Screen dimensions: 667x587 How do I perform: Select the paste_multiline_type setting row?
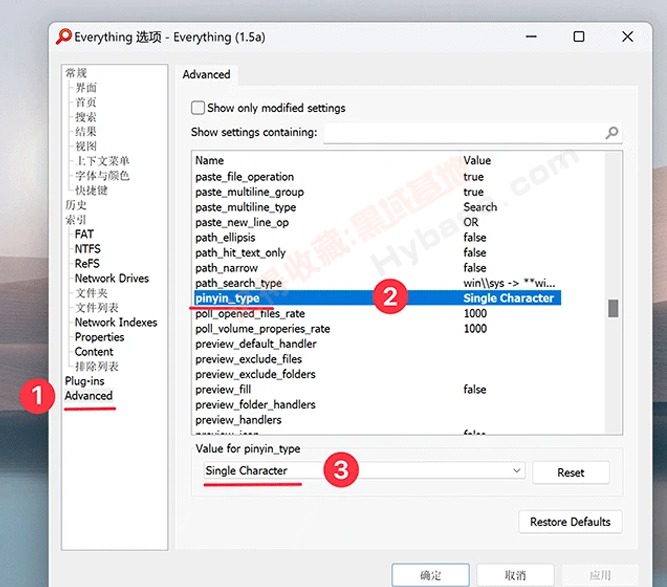(378, 207)
